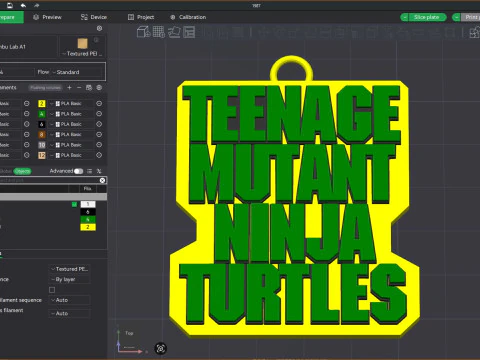Toggle the green object printable checkbox
Screen dimensions: 480x360
74,204
